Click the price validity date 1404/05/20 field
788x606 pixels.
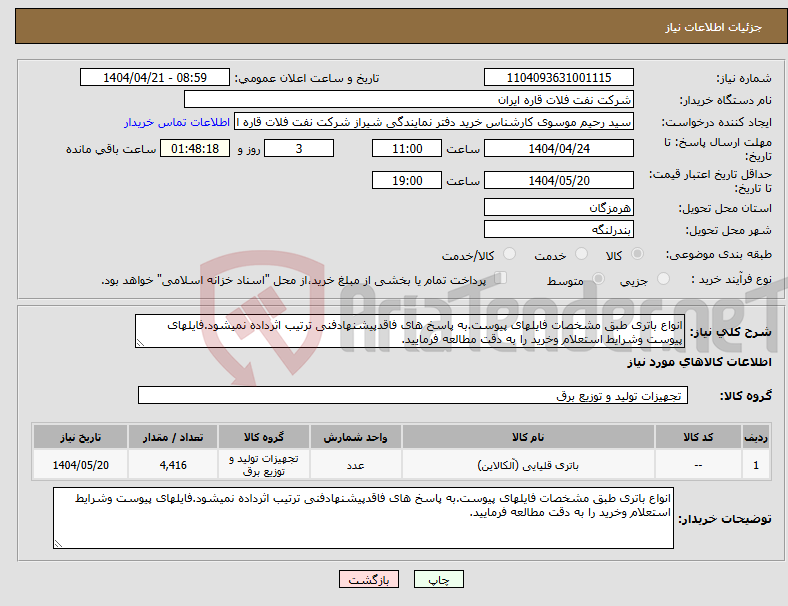(x=559, y=180)
